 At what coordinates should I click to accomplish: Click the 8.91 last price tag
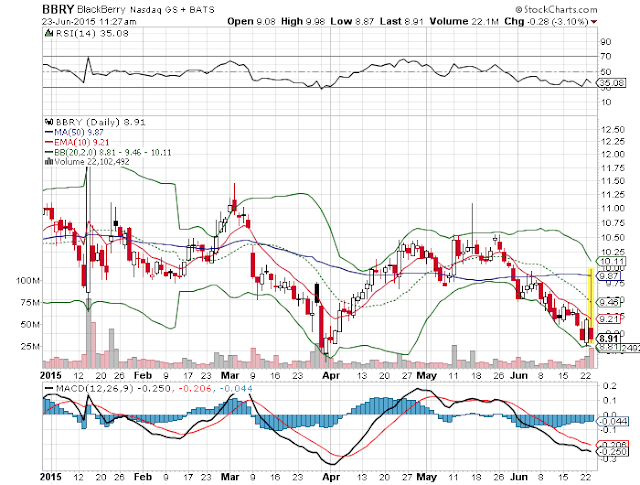(x=608, y=338)
